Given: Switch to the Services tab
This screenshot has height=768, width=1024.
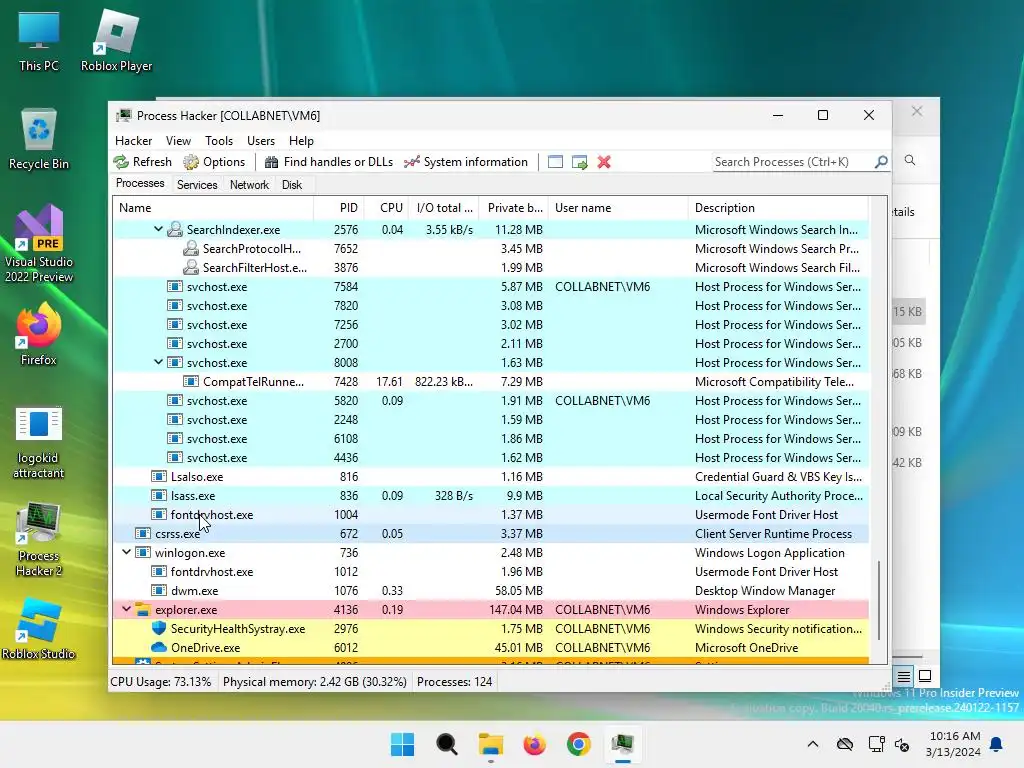Looking at the screenshot, I should [x=197, y=185].
